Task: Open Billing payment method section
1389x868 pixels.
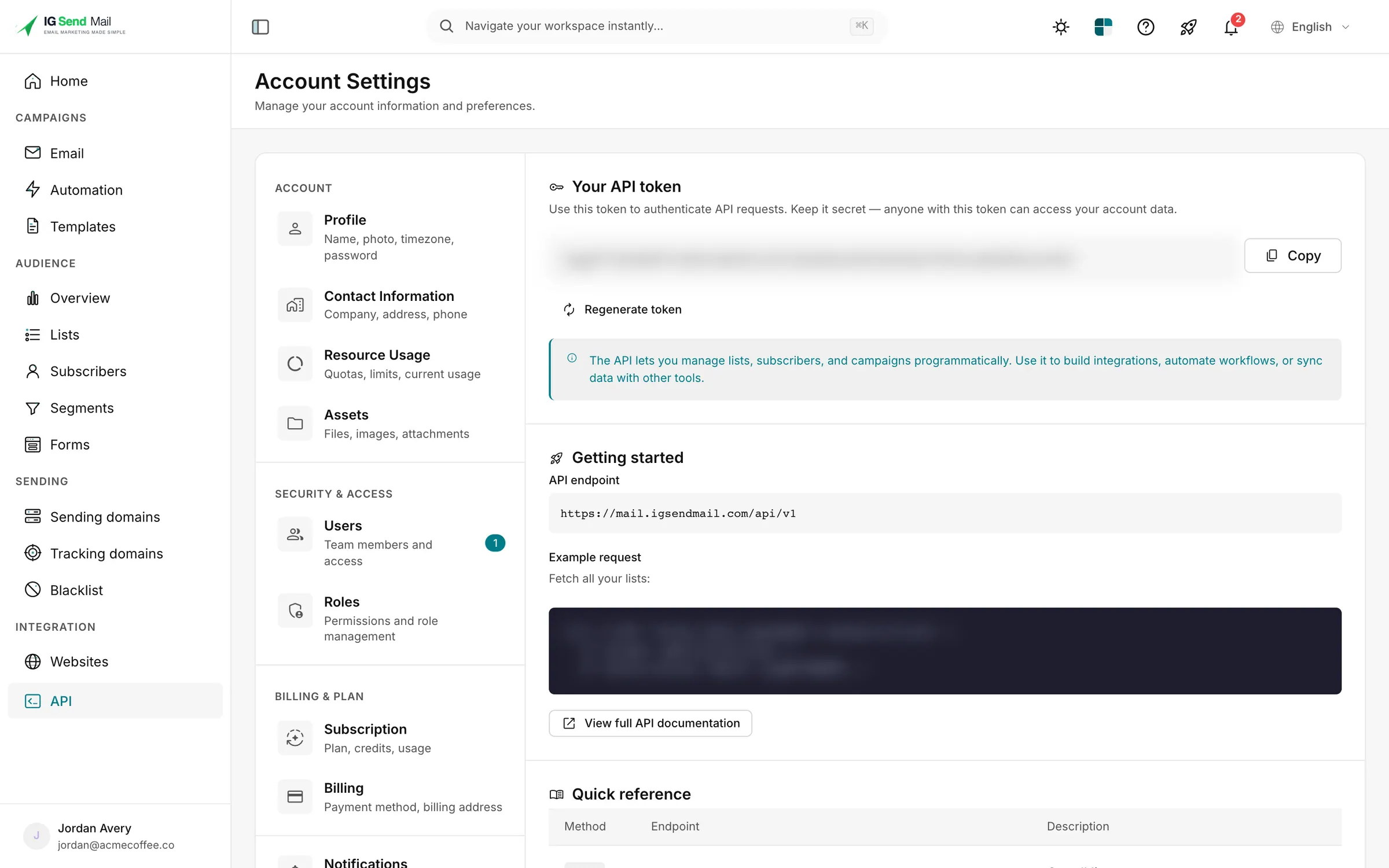Action: [x=391, y=797]
